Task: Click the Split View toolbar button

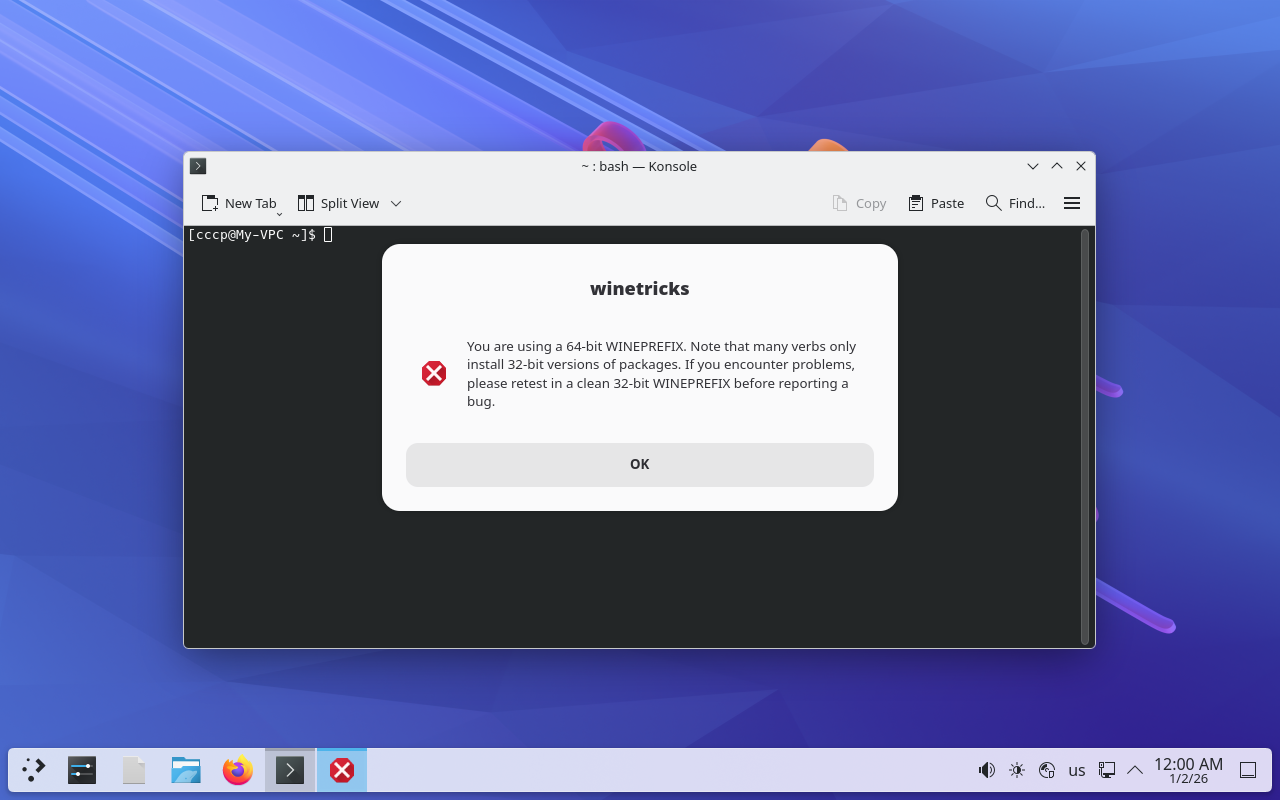Action: 339,203
